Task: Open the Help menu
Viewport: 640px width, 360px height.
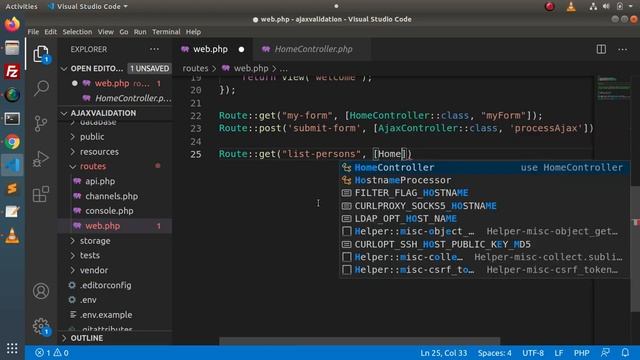Action: pos(193,32)
